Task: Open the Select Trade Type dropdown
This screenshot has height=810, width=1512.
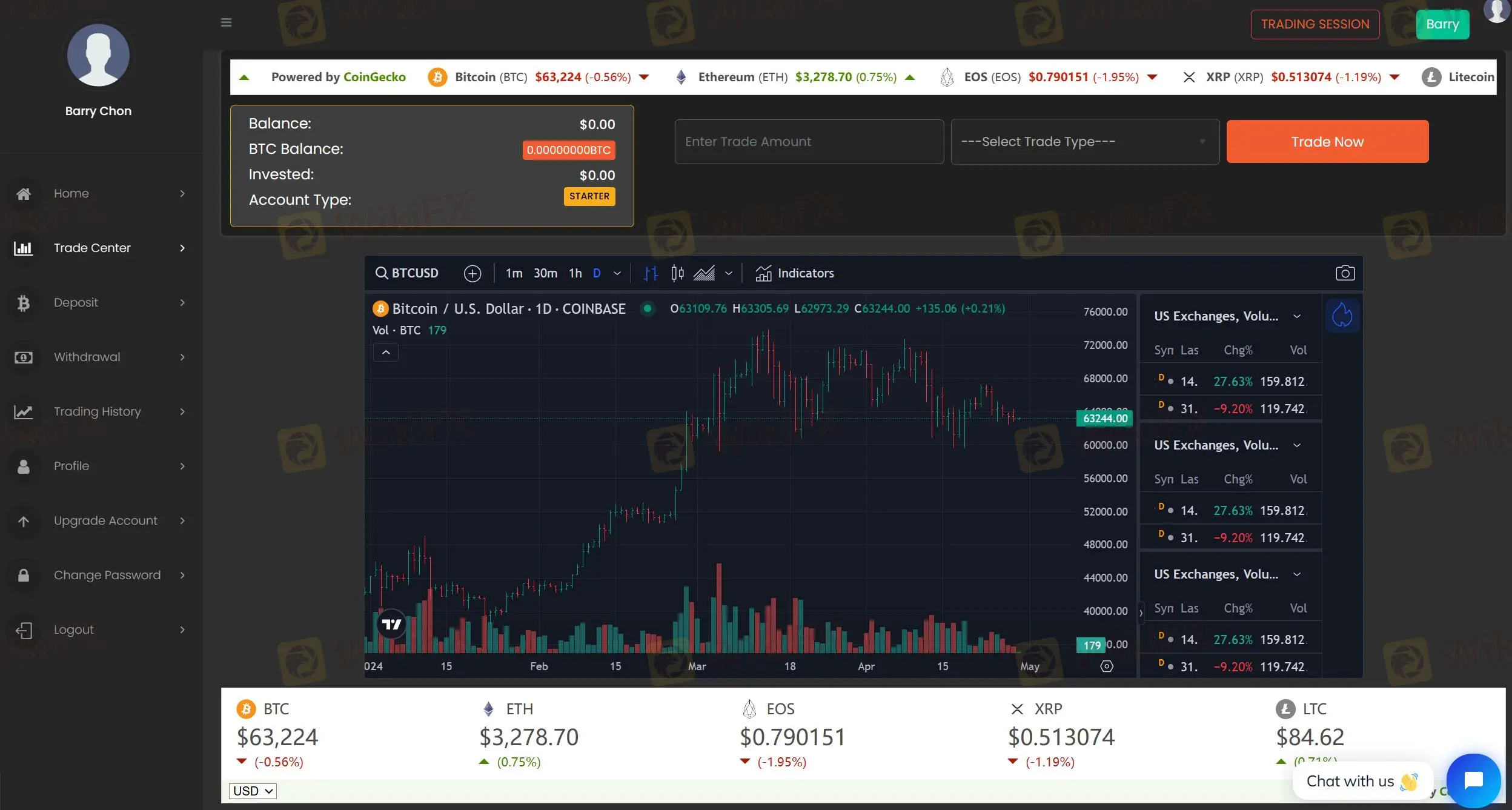Action: click(1084, 142)
